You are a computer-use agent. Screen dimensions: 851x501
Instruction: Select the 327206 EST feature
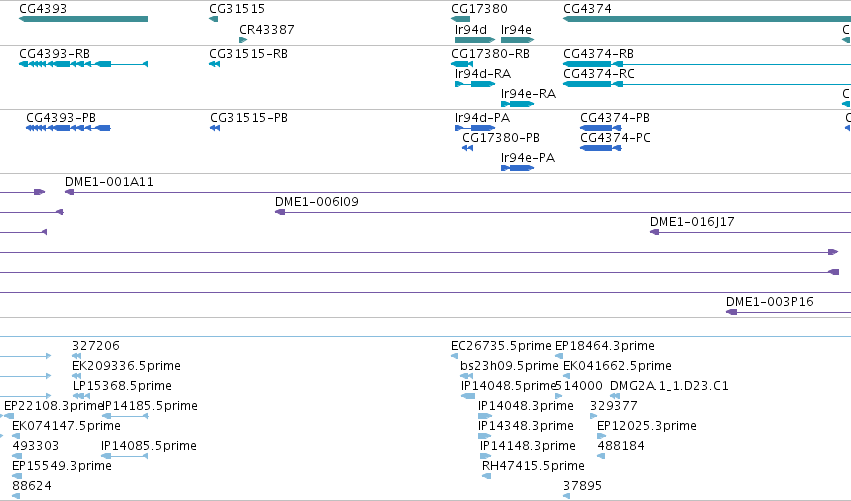(x=77, y=356)
